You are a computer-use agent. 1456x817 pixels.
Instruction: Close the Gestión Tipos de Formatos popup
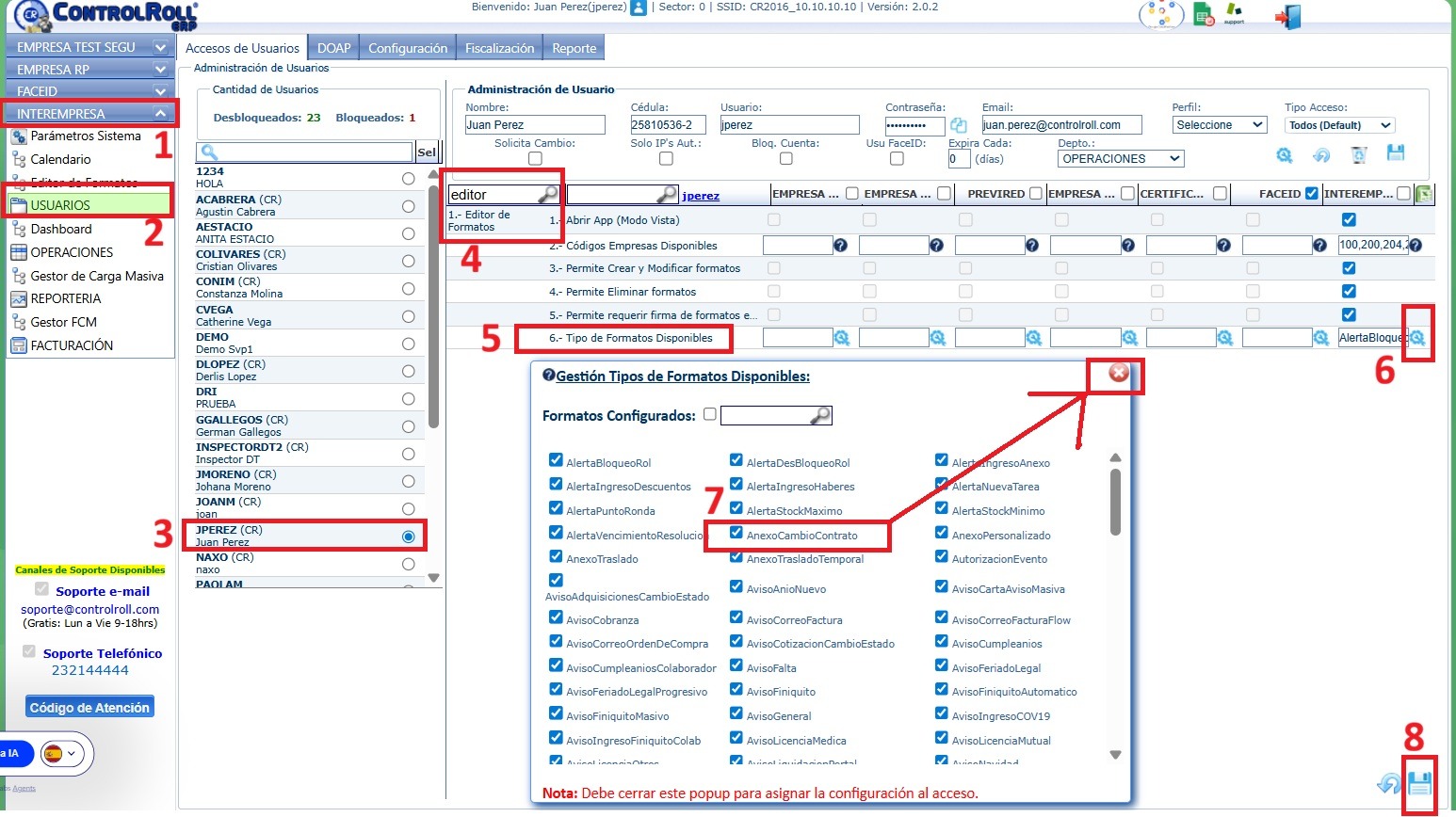tap(1118, 373)
